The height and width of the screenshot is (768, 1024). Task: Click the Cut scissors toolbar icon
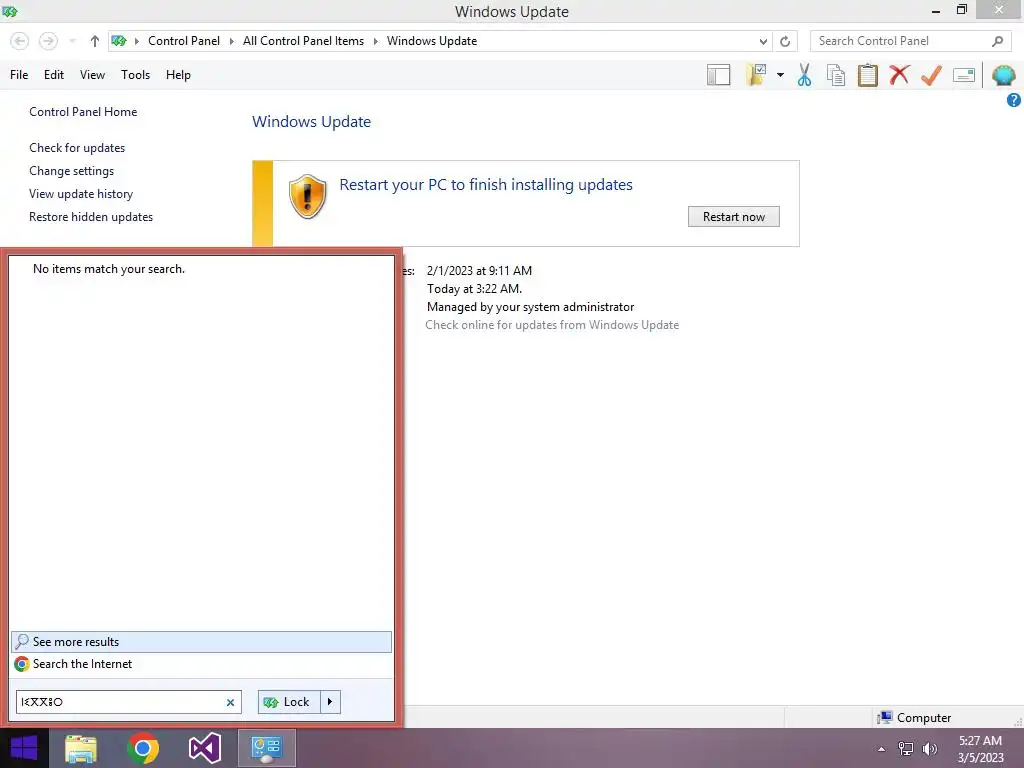coord(805,75)
